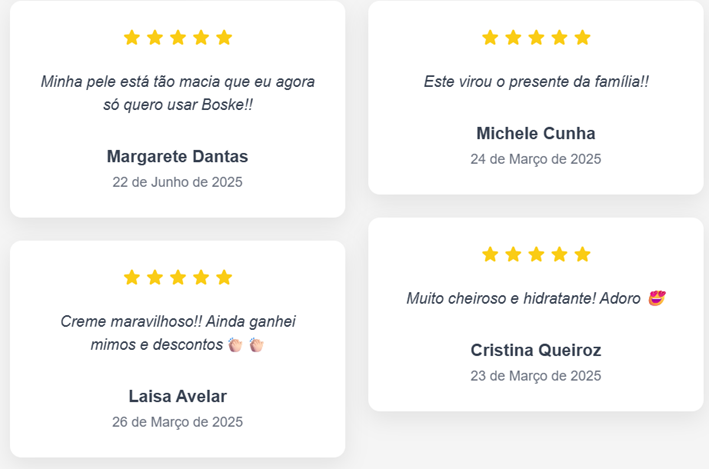Click review text 'Creme maravilhoso!! Ainda ganhei'

(178, 322)
